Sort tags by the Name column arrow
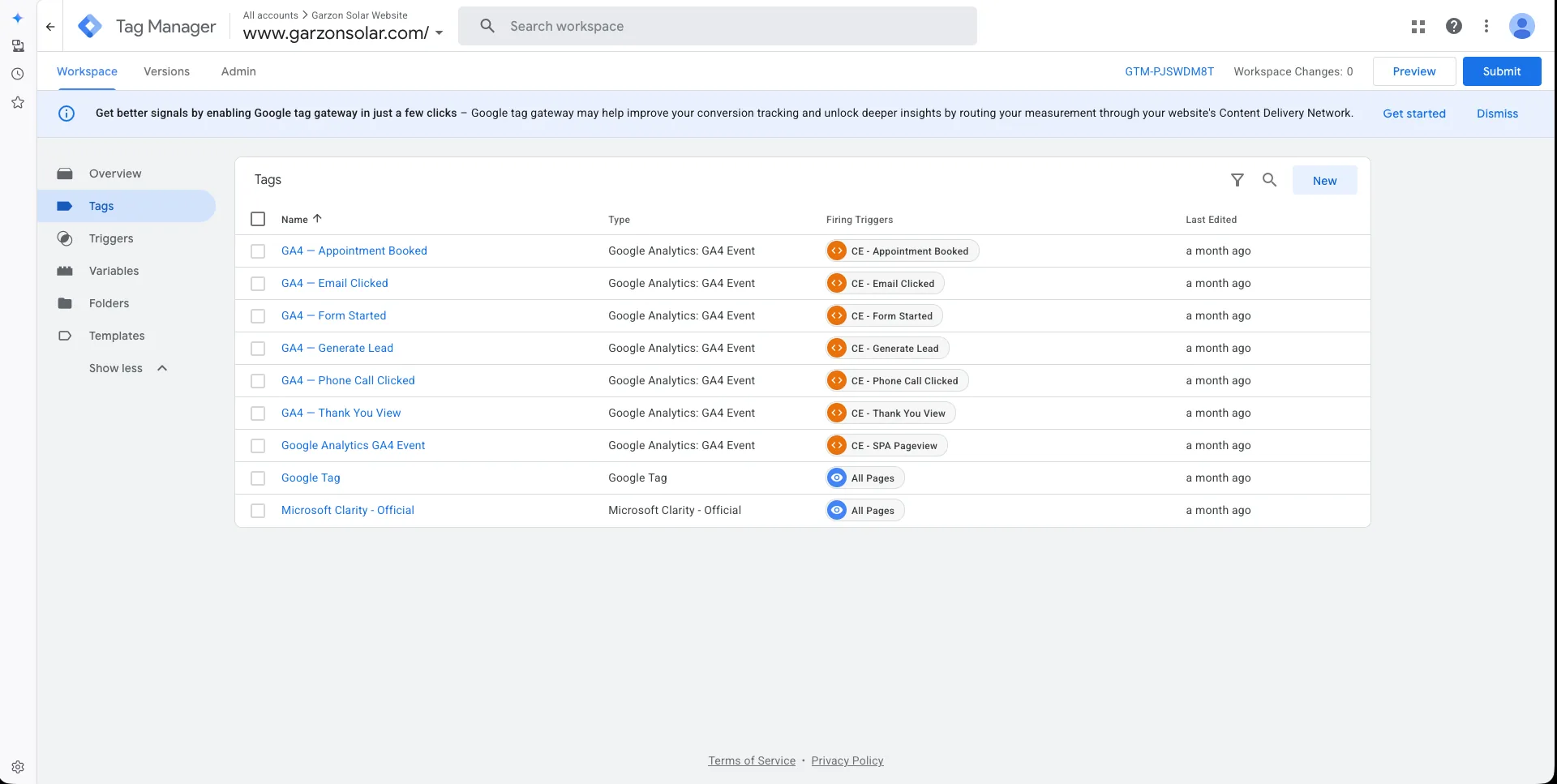1557x784 pixels. coord(317,219)
